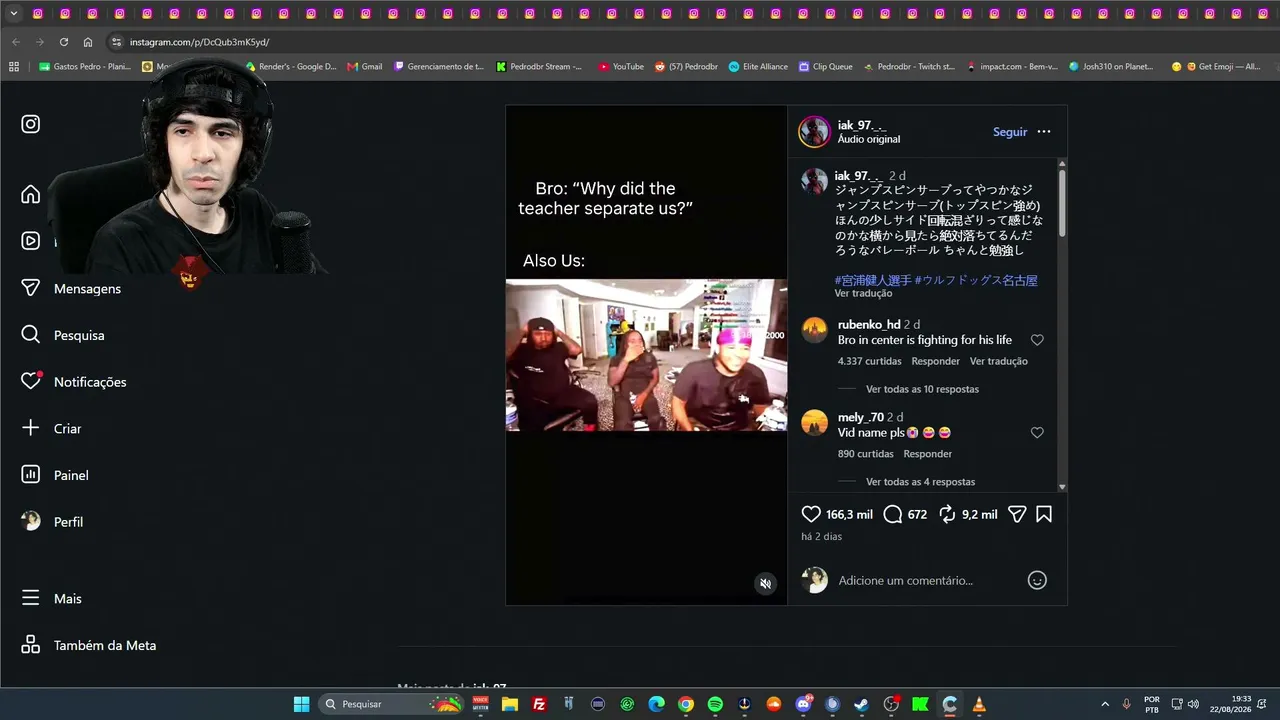This screenshot has width=1280, height=720.
Task: Open the Elite Alliance bookmark
Action: point(758,66)
